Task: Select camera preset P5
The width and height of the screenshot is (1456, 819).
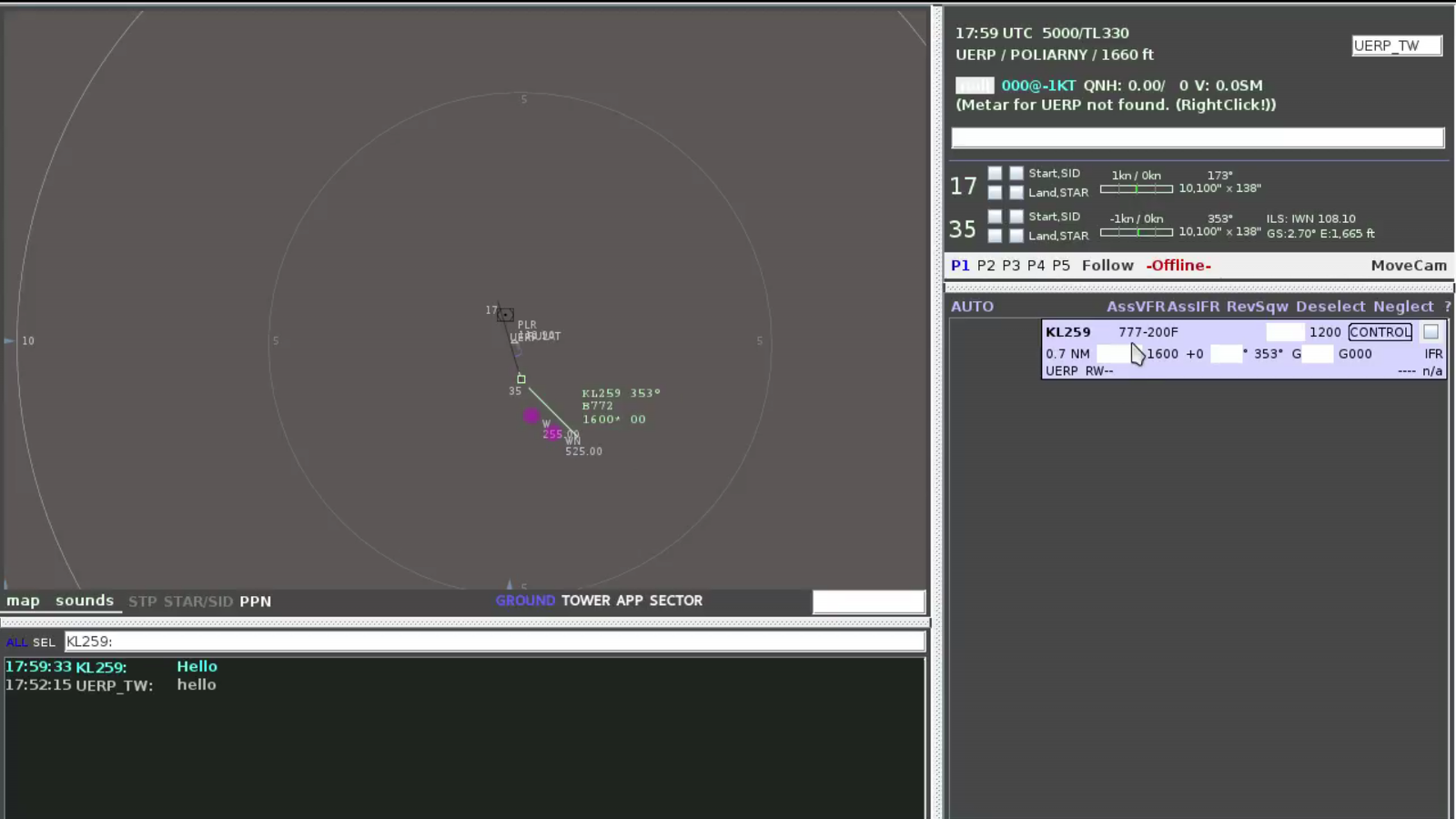Action: tap(1061, 266)
